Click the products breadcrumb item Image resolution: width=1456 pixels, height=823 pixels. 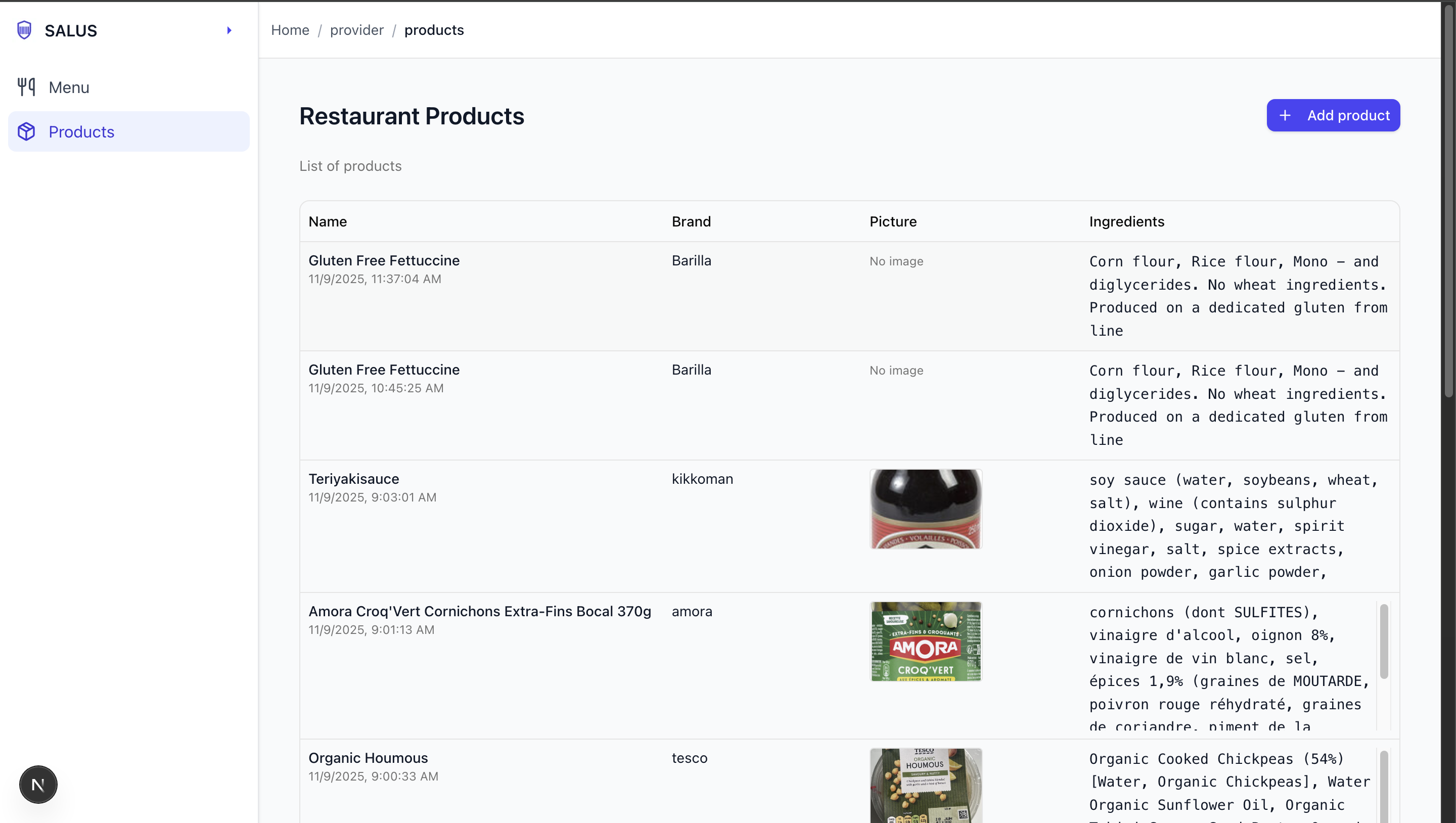tap(434, 30)
